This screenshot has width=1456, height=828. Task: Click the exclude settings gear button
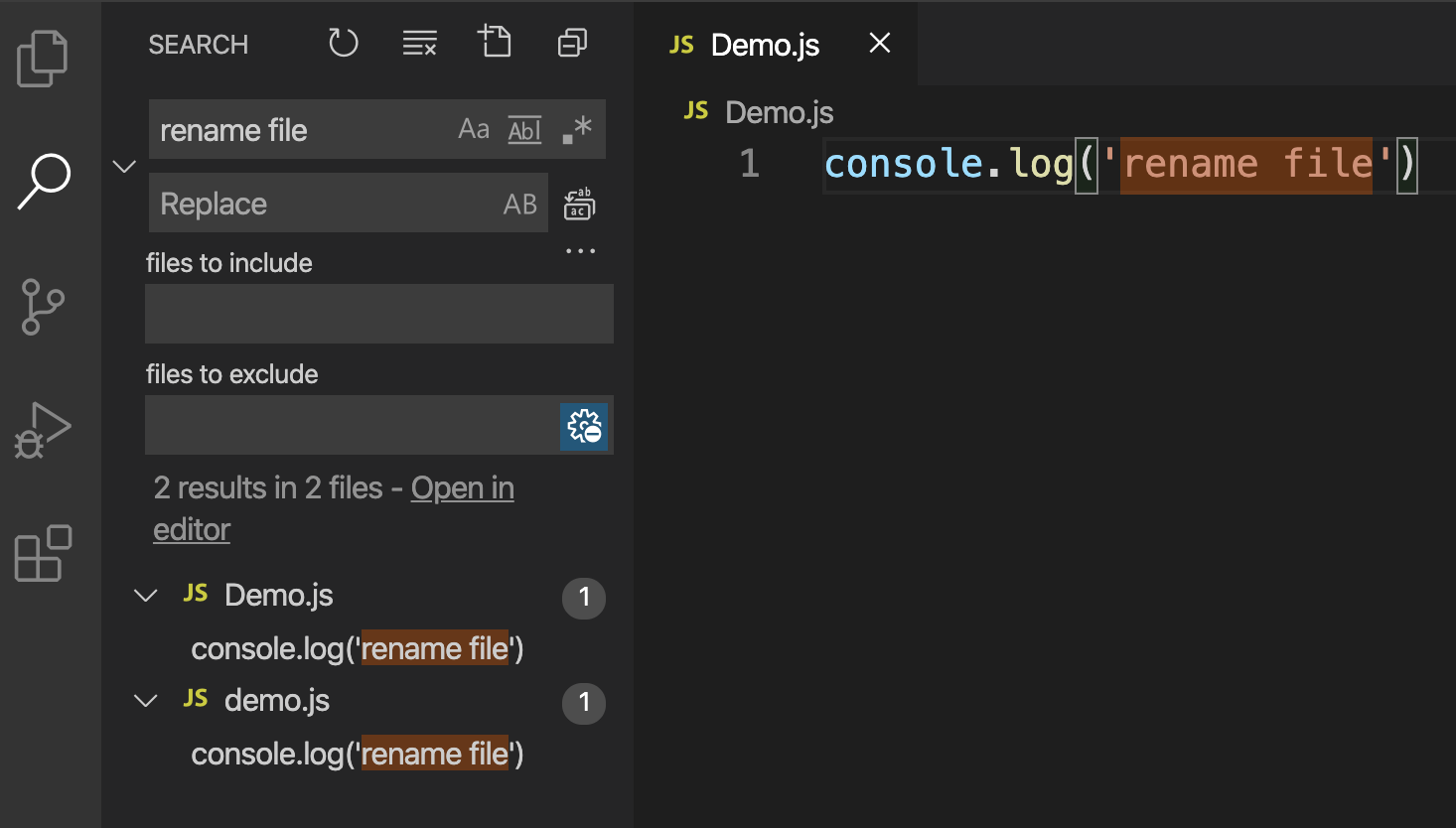[584, 425]
